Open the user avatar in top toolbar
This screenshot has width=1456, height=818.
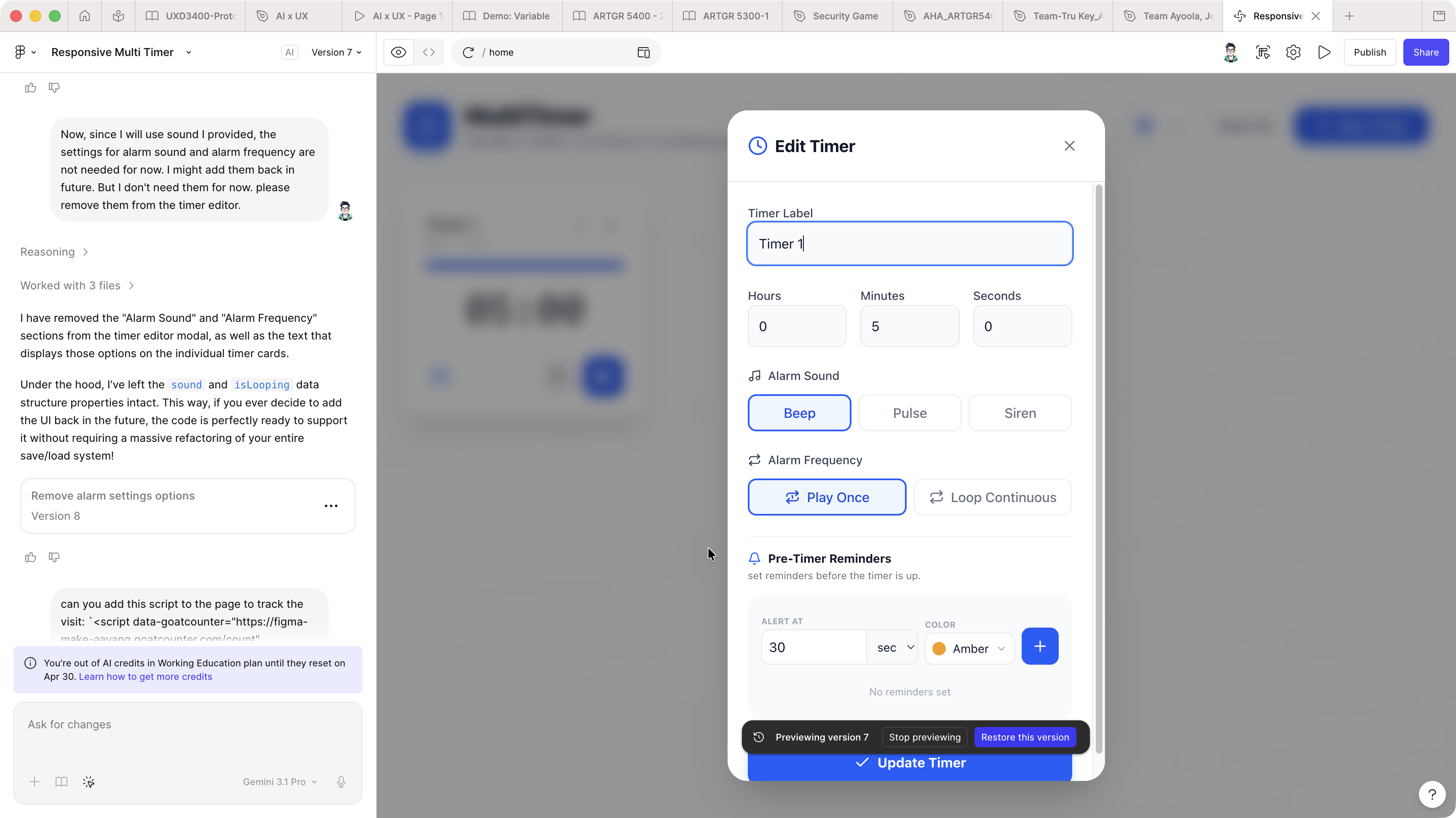click(x=1231, y=53)
